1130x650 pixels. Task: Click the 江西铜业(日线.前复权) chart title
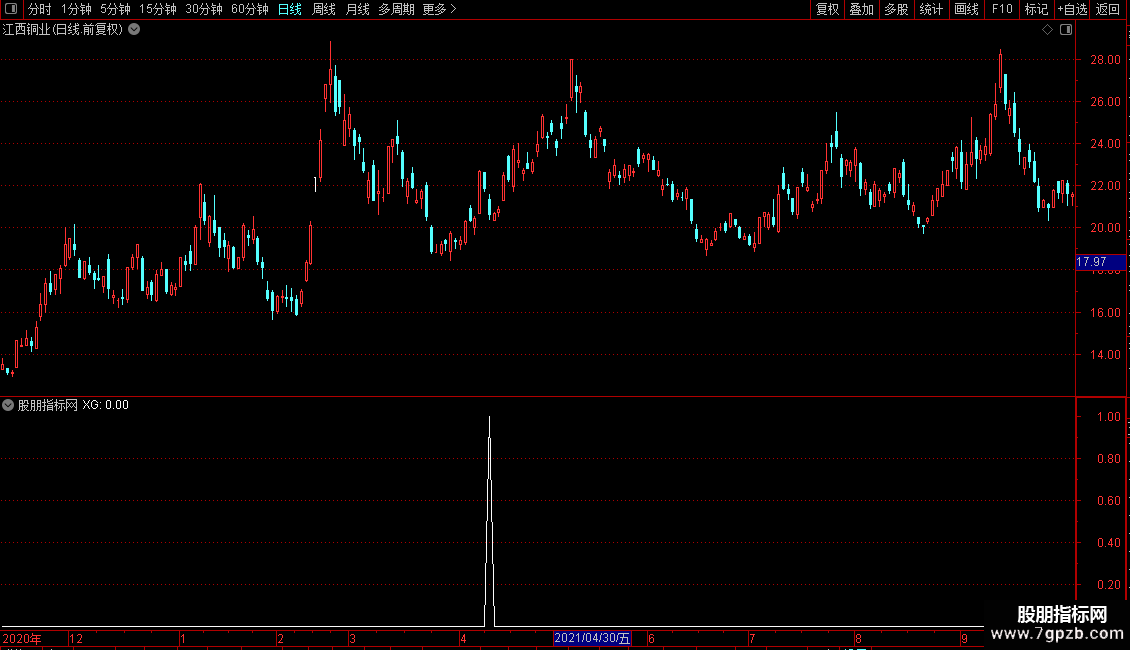coord(63,30)
